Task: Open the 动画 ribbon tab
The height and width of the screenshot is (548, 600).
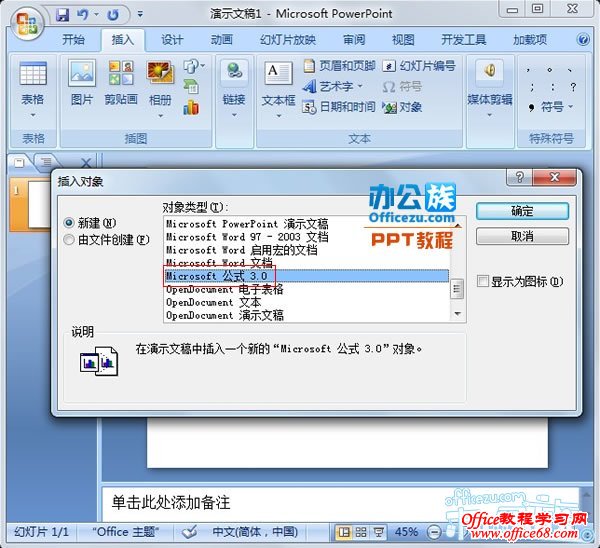Action: pyautogui.click(x=222, y=40)
